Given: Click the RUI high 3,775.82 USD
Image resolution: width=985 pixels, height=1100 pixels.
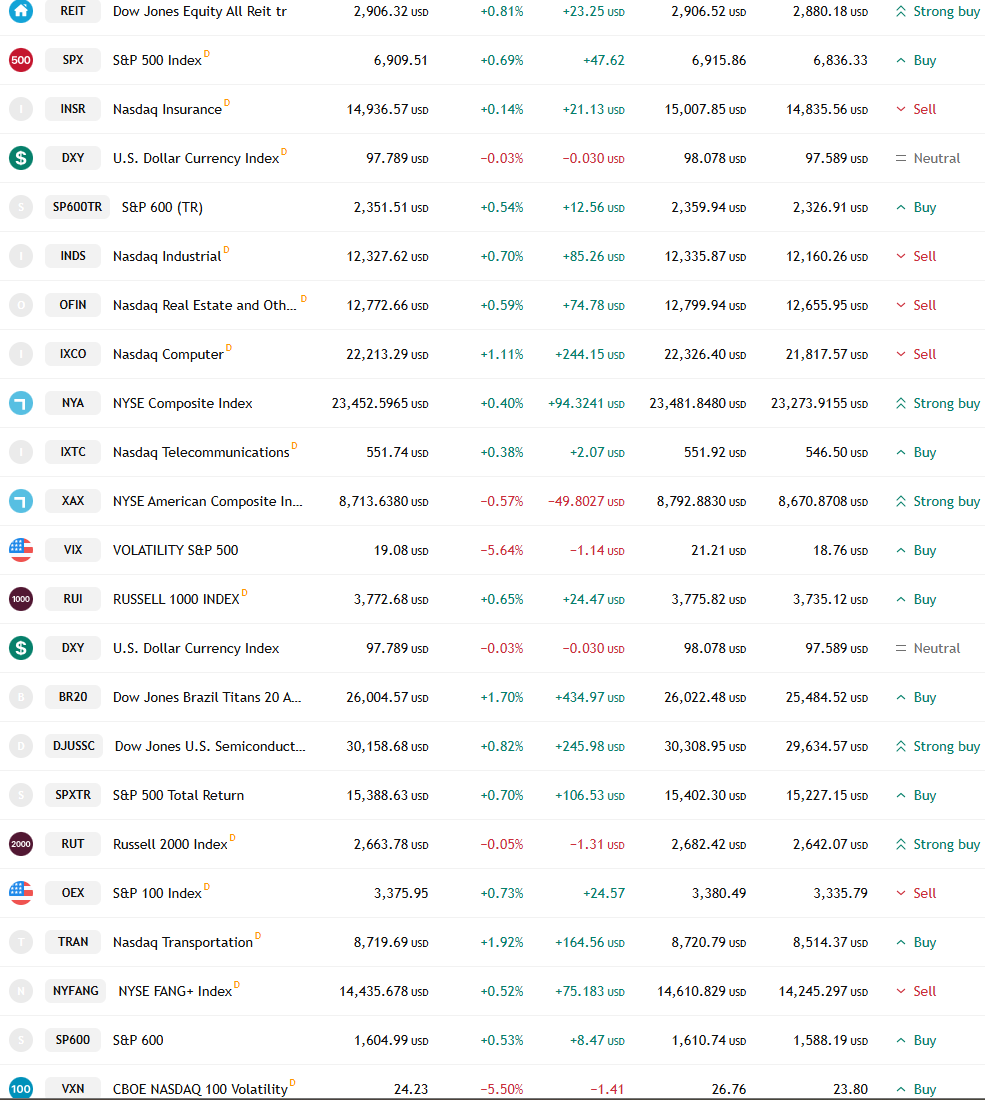Looking at the screenshot, I should click(709, 599).
